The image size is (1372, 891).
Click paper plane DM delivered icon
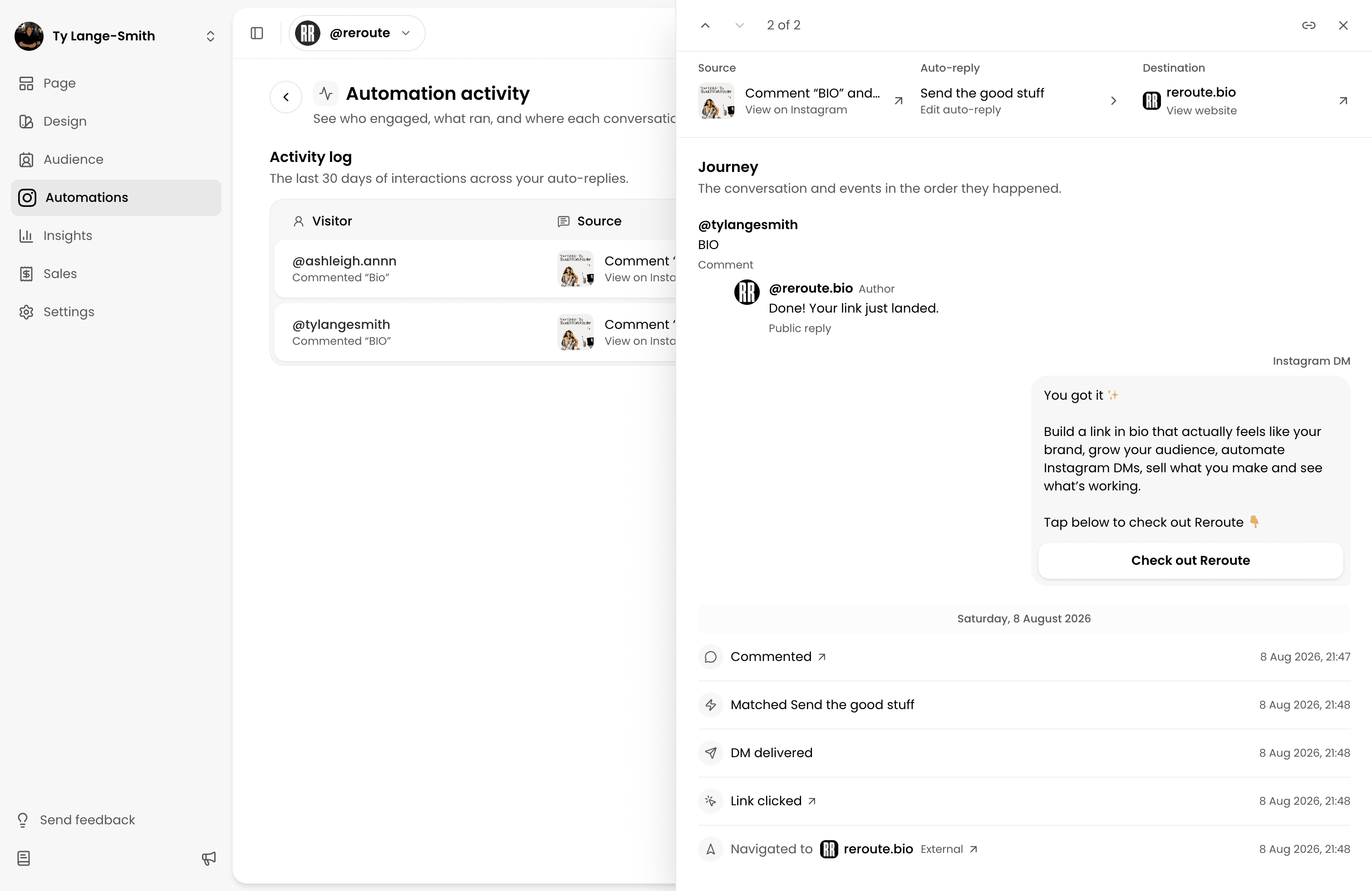pyautogui.click(x=710, y=753)
